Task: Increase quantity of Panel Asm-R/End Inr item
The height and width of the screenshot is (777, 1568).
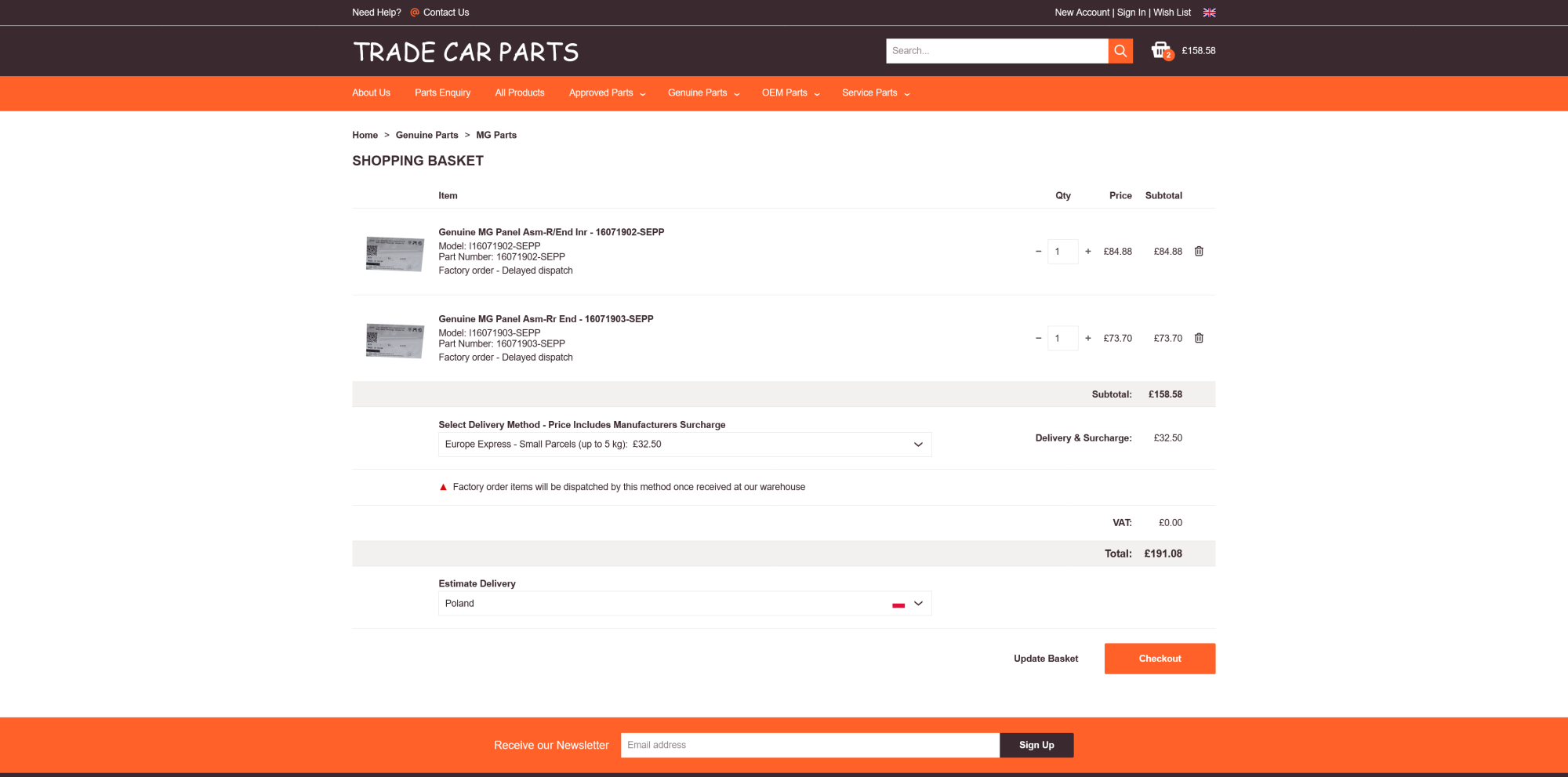Action: pos(1088,252)
